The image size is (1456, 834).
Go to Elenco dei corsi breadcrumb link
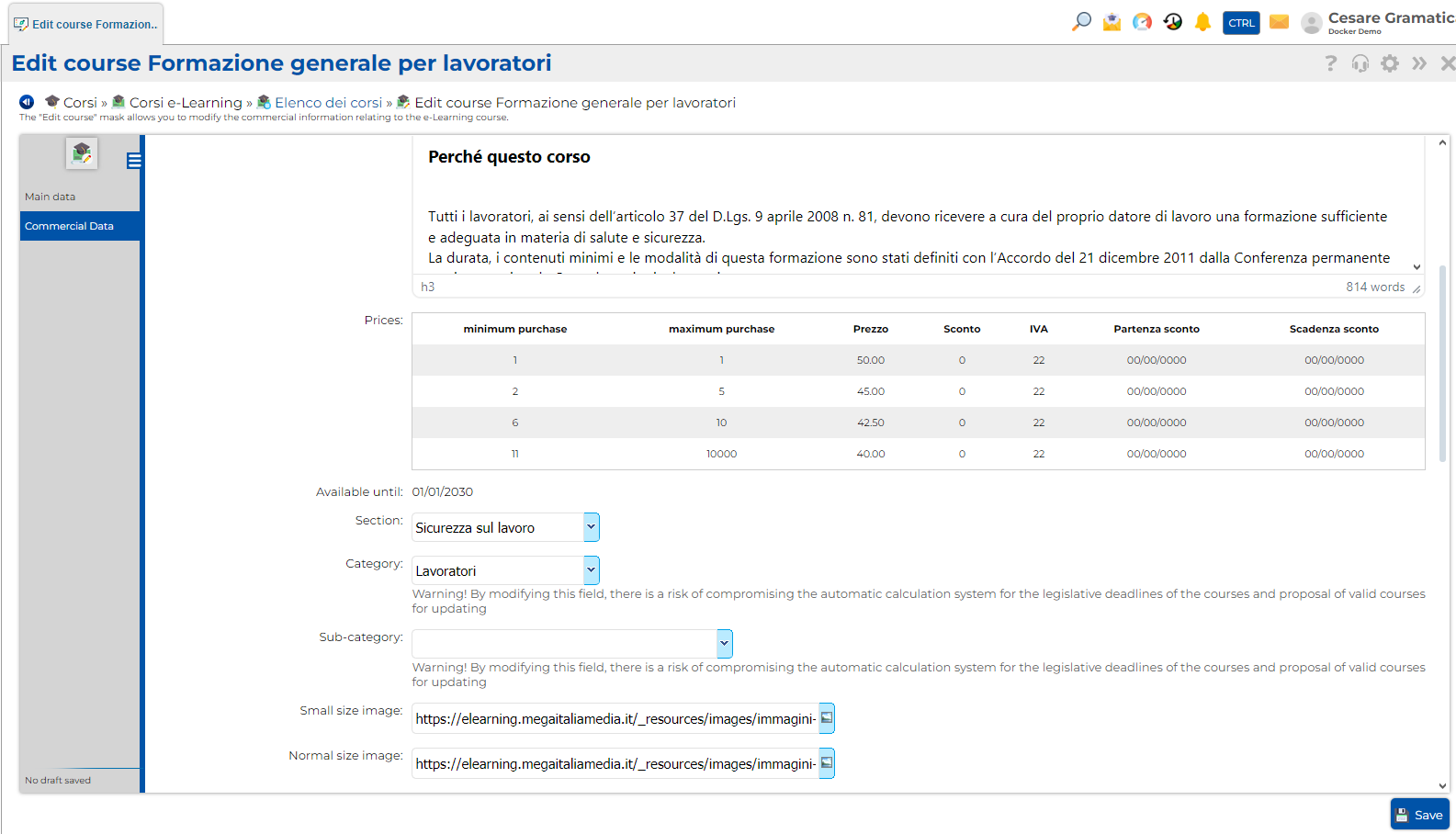point(328,103)
